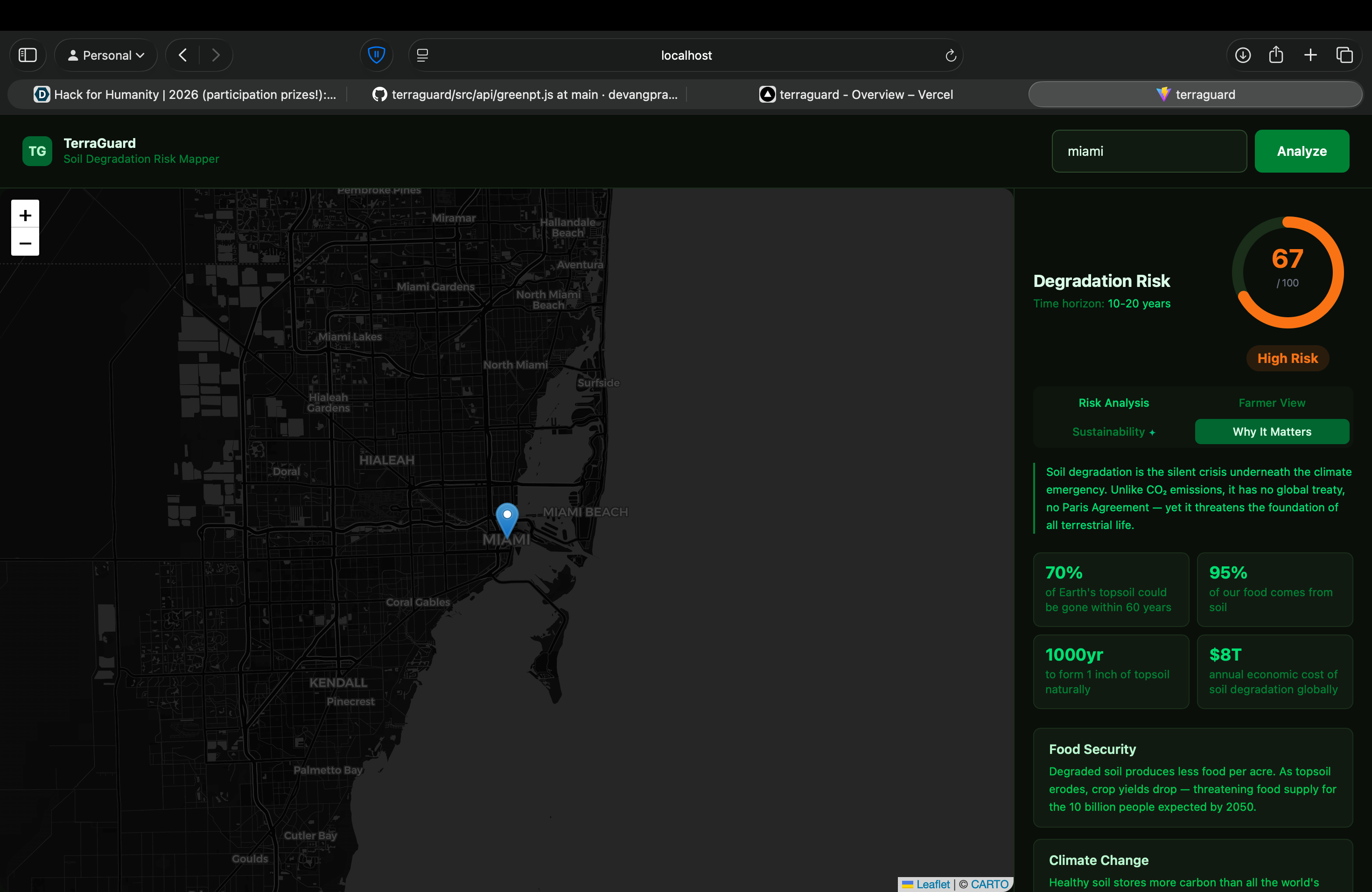Toggle the Safari sidebar icon

pos(28,56)
